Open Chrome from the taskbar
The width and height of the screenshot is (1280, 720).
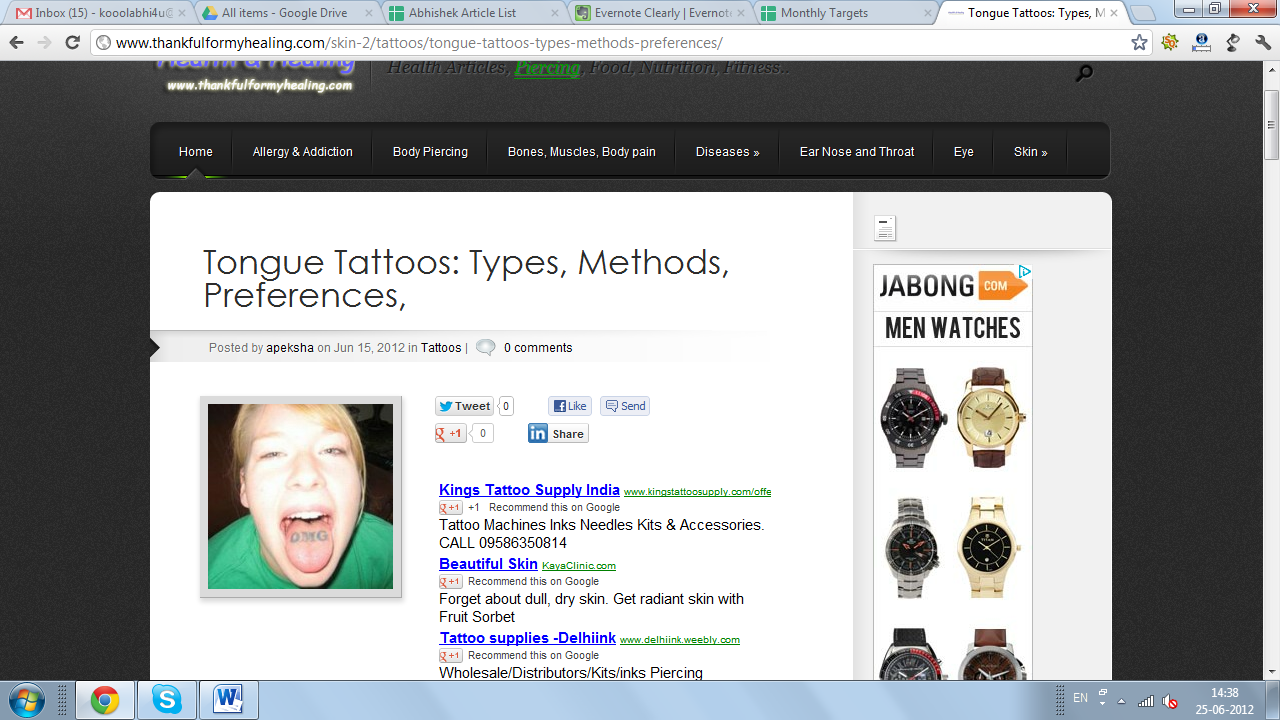click(105, 700)
